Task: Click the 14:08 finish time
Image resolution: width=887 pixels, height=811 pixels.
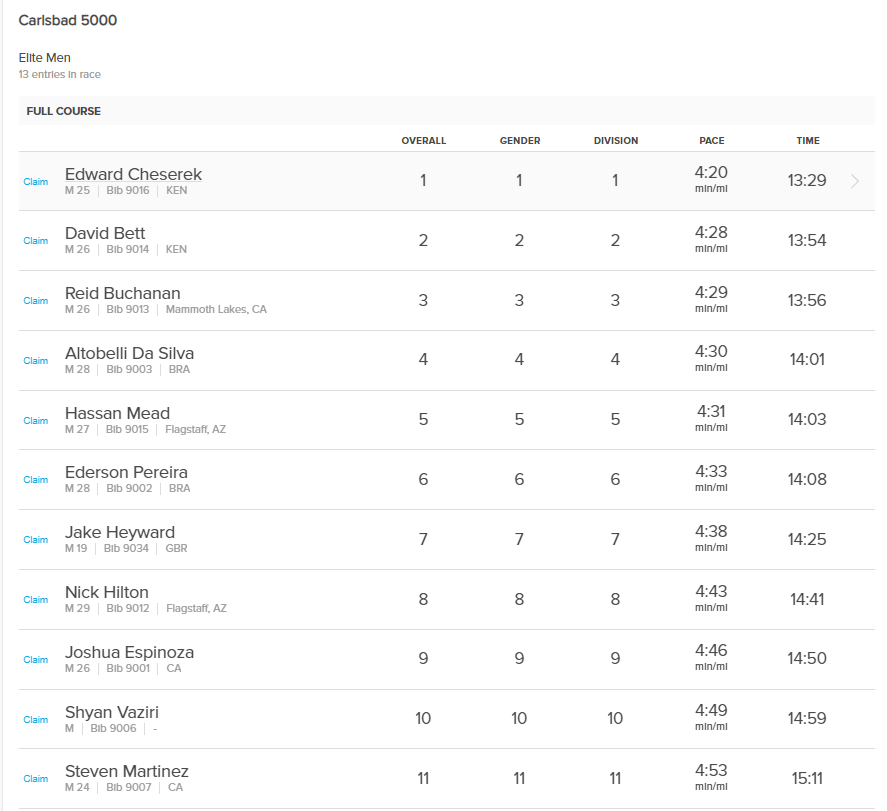Action: point(807,479)
